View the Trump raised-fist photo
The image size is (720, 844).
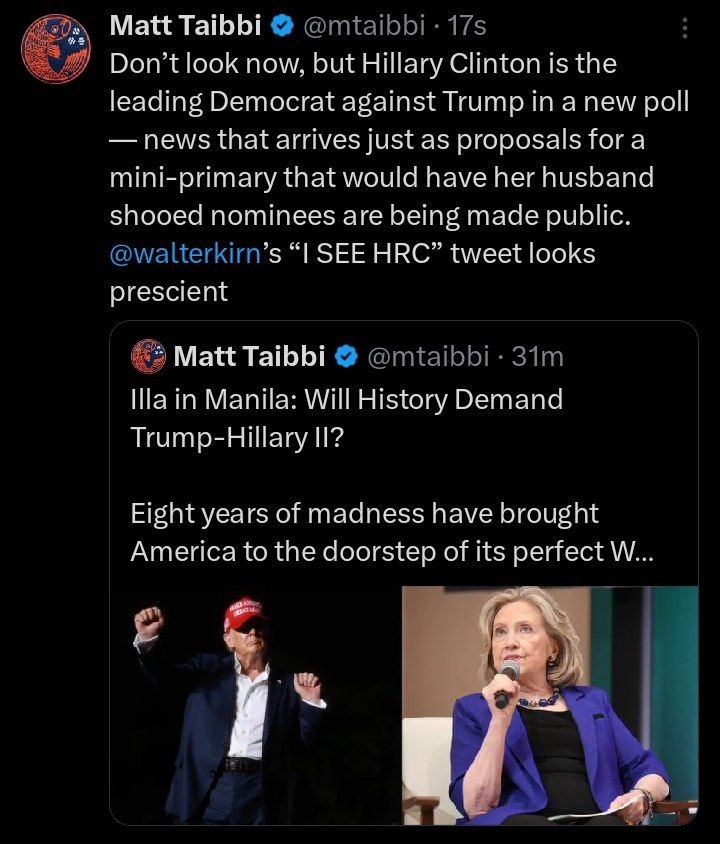pyautogui.click(x=255, y=705)
